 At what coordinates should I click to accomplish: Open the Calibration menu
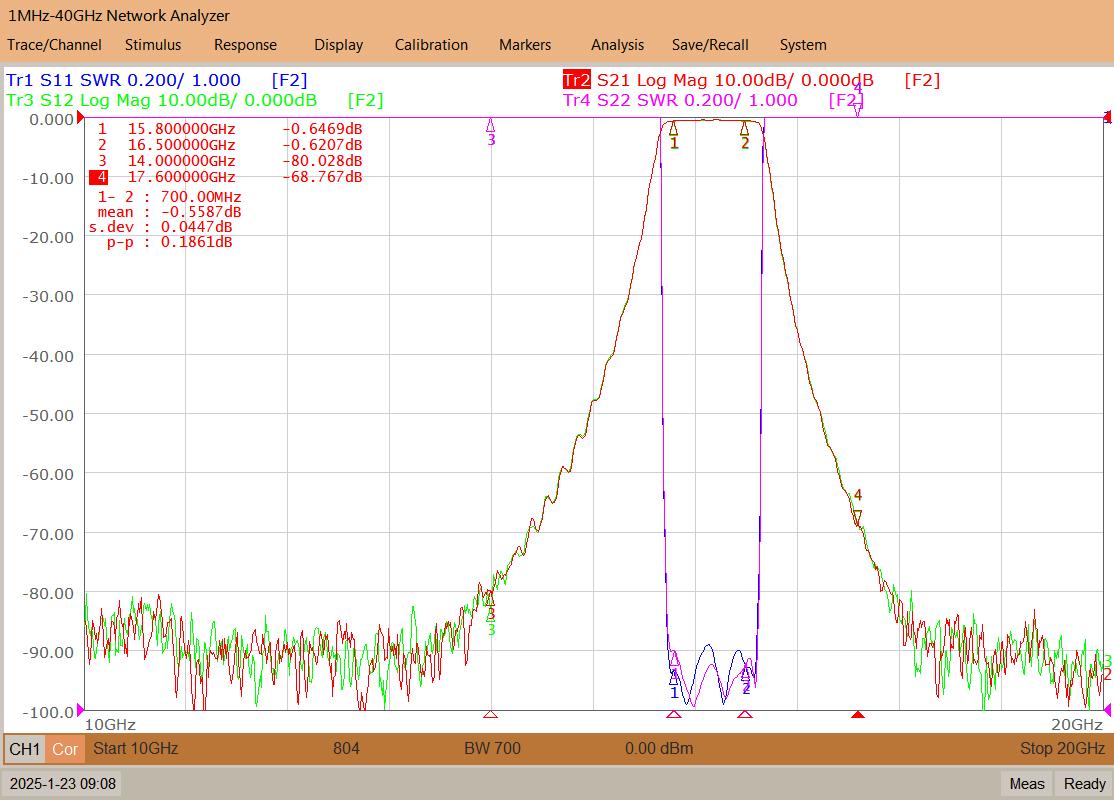point(431,45)
